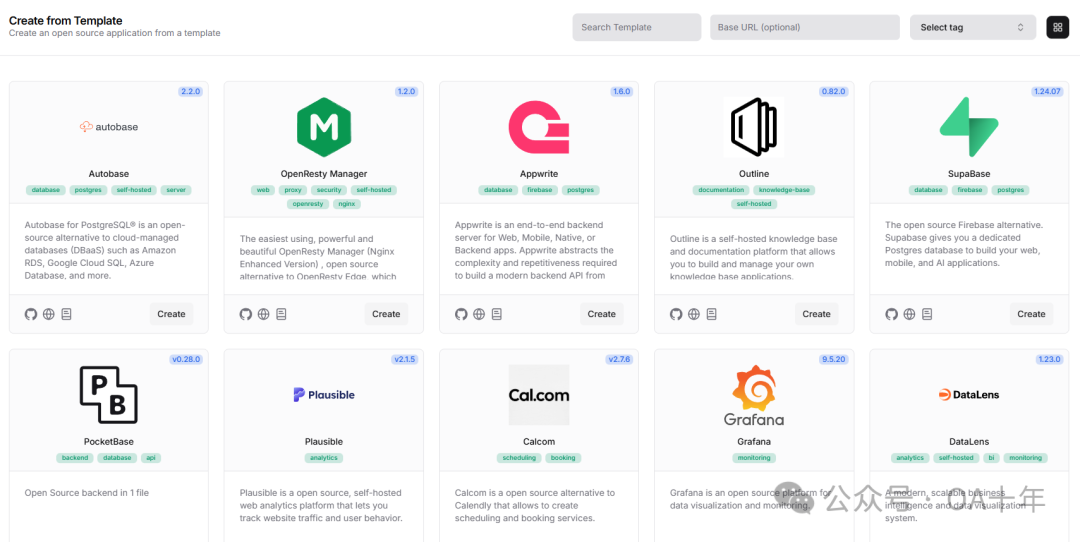Screen dimensions: 1080x542
Task: Open the Autobase GitHub repository icon
Action: (x=30, y=314)
